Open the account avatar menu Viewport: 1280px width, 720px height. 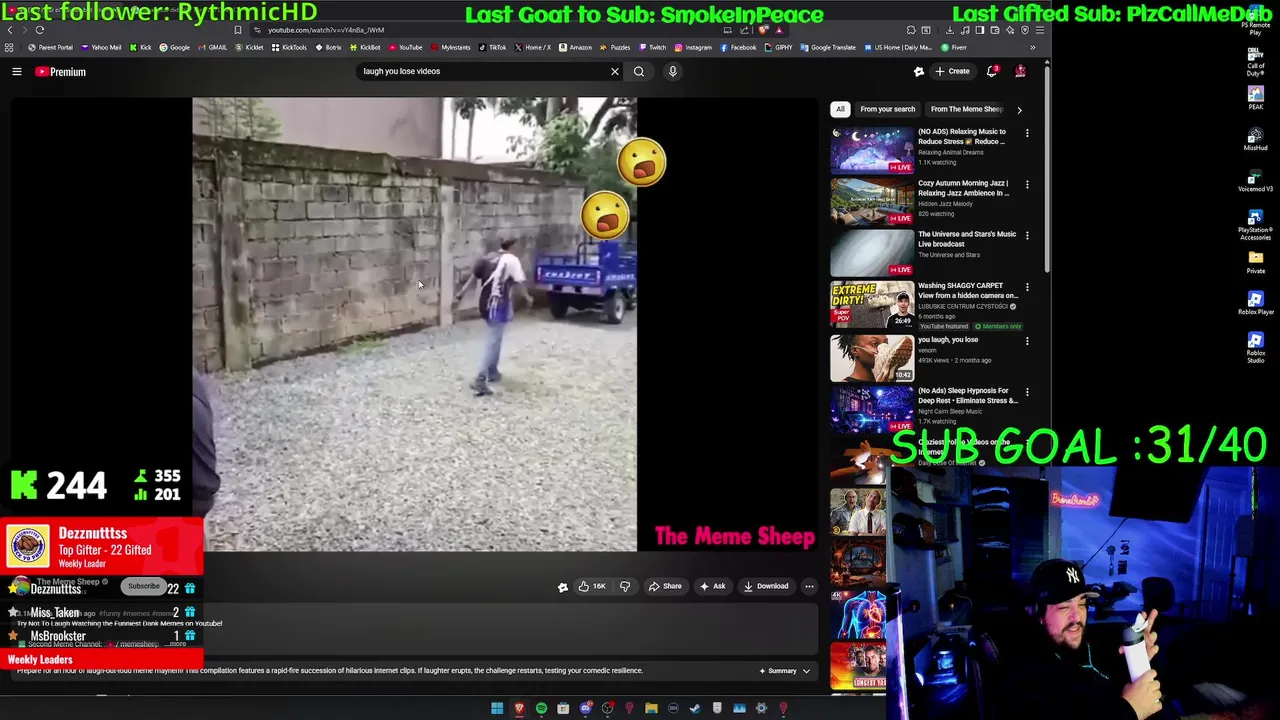(1020, 71)
